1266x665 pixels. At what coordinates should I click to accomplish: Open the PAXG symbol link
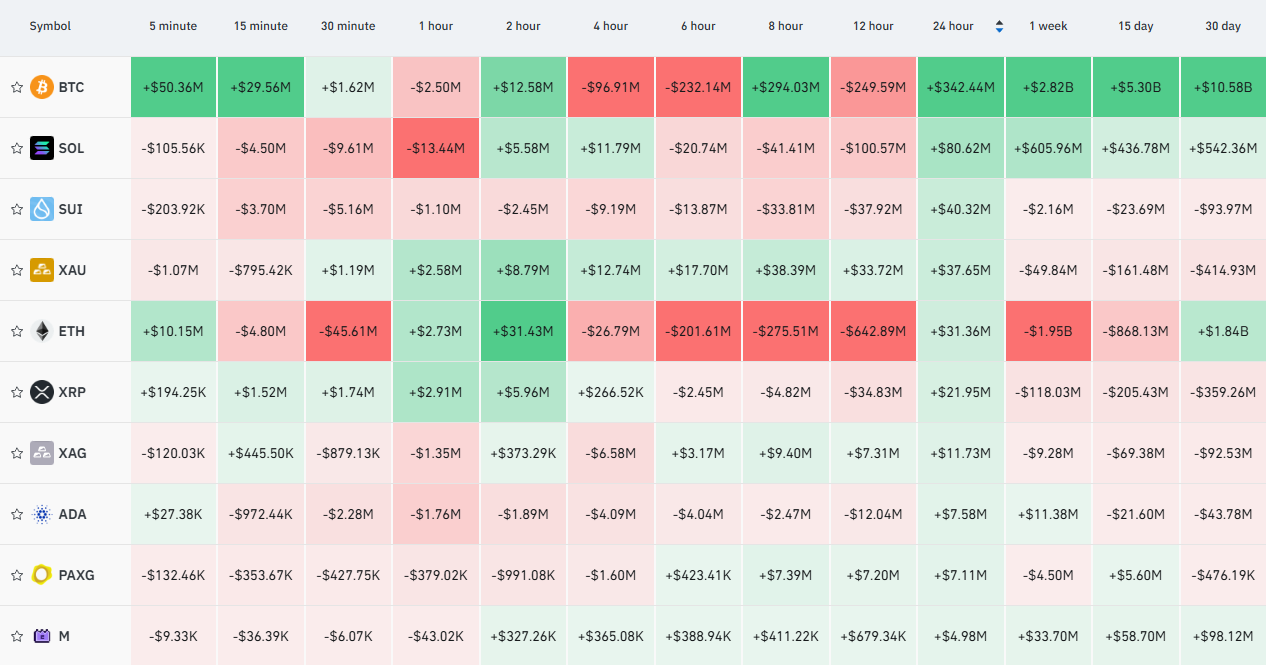pos(77,575)
